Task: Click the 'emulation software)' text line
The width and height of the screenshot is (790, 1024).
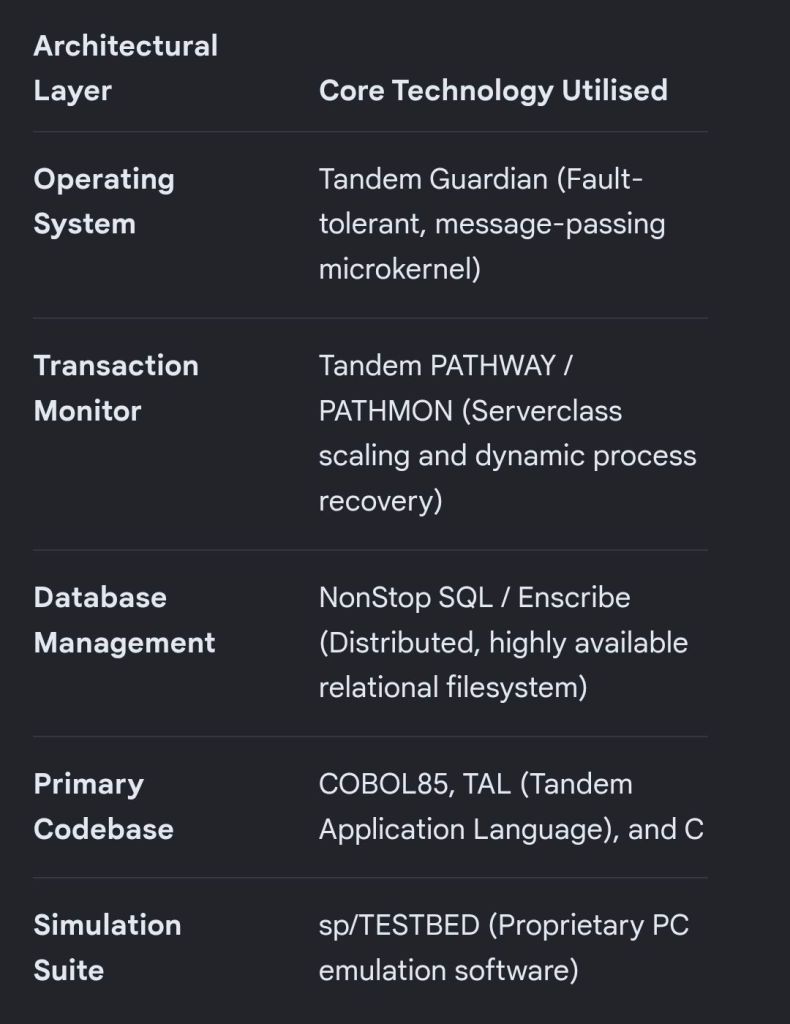Action: 449,970
